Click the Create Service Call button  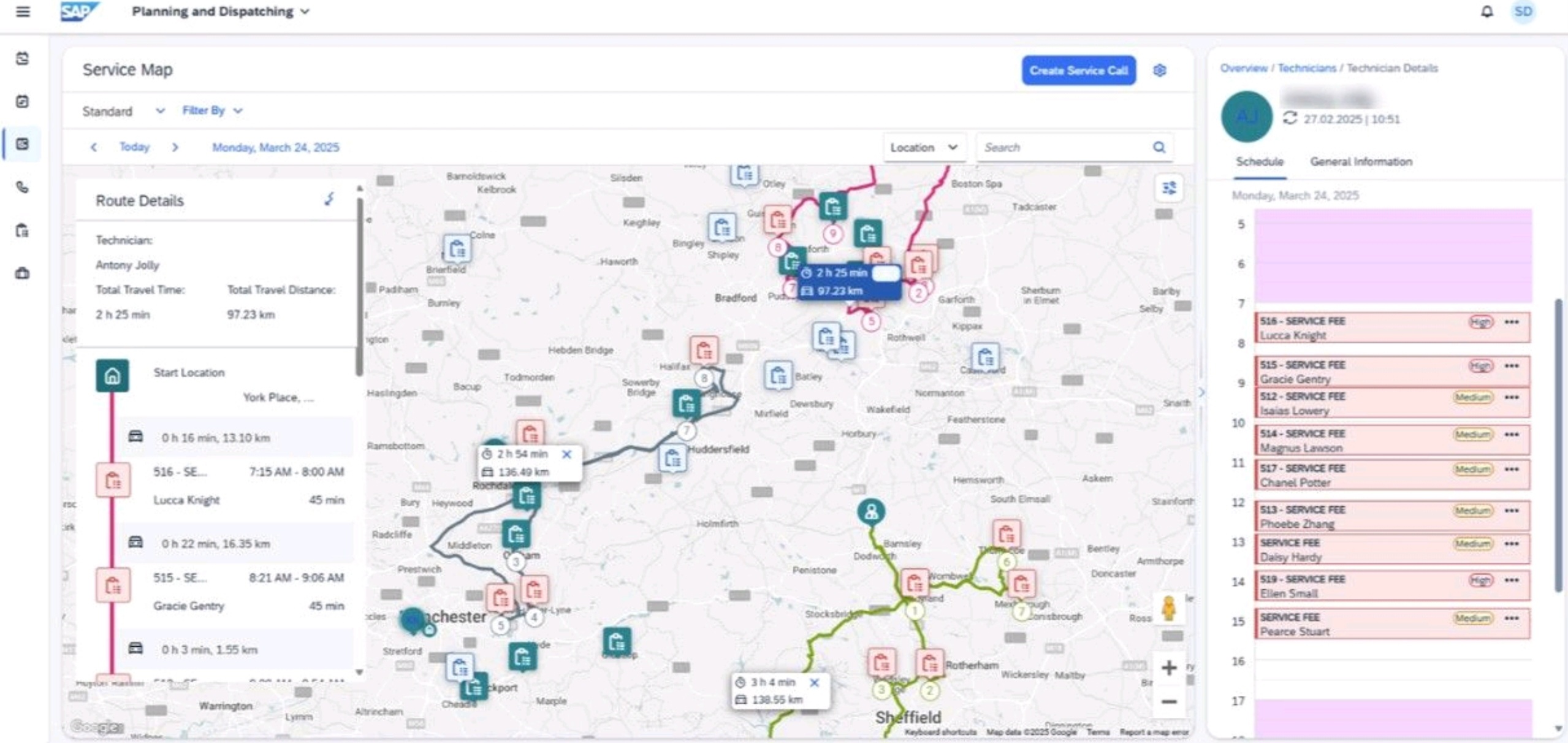(x=1078, y=70)
